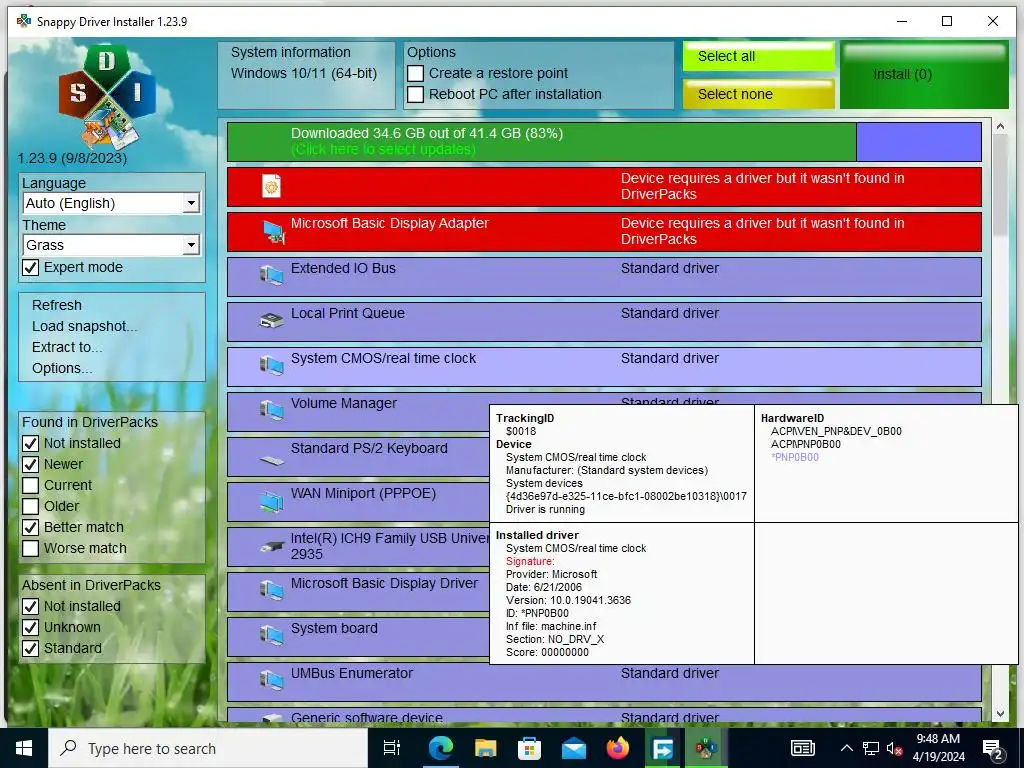Uncheck the Unknown filter
This screenshot has width=1024, height=768.
click(30, 627)
